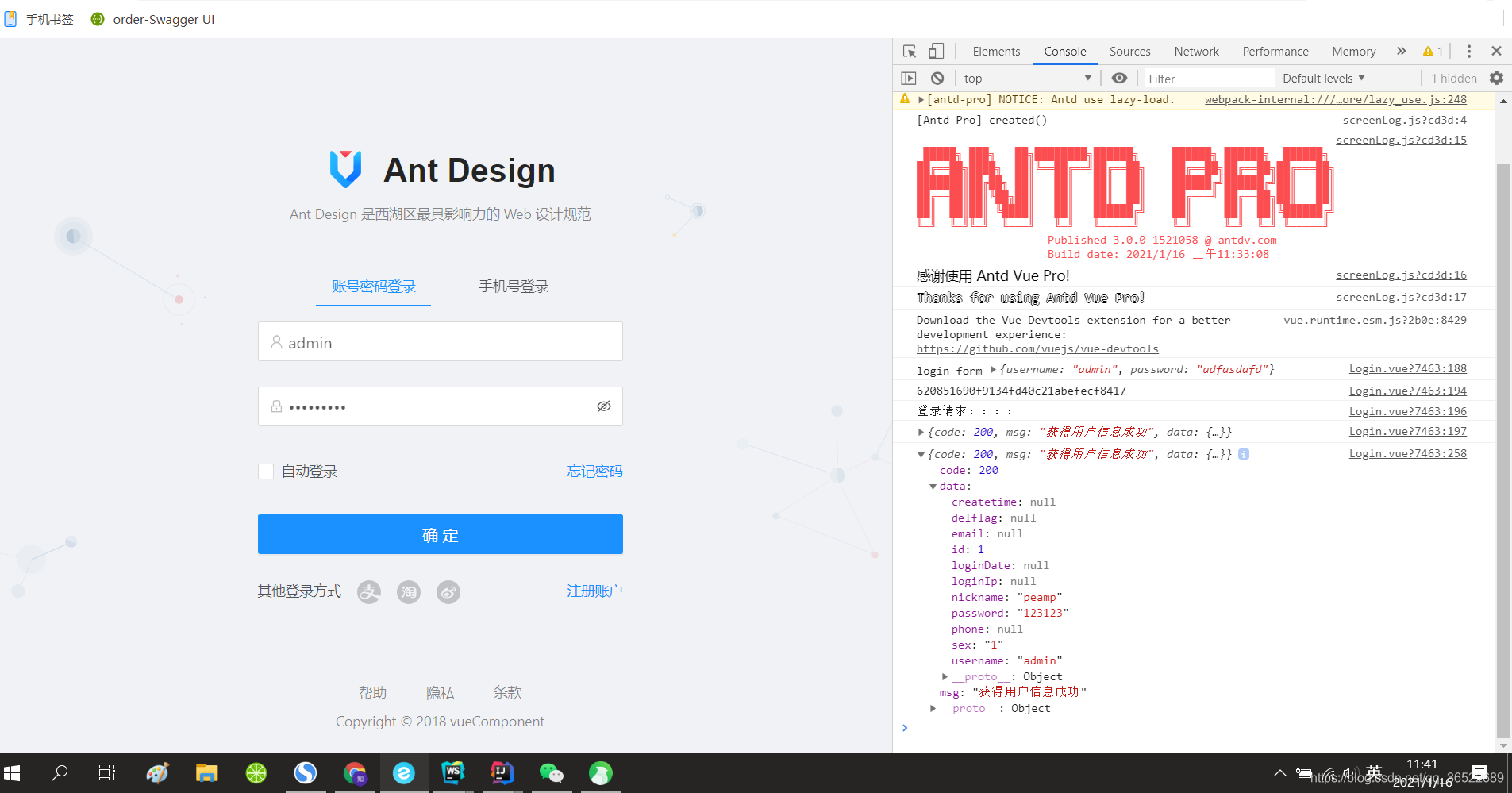1512x793 pixels.
Task: Toggle the device toolbar icon
Action: (937, 52)
